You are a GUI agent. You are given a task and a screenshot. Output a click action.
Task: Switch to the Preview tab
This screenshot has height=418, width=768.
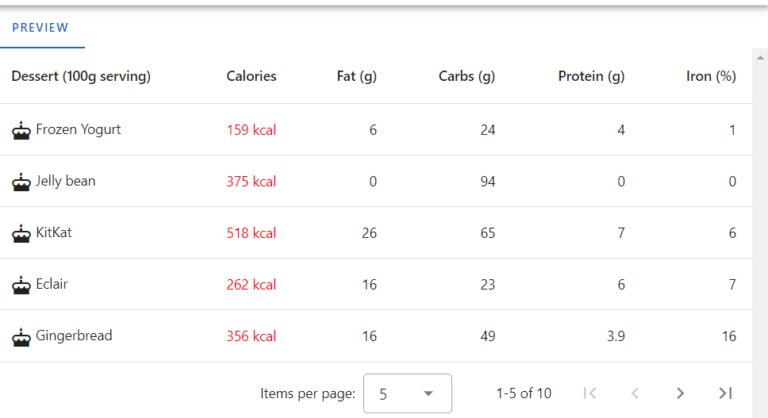coord(40,28)
